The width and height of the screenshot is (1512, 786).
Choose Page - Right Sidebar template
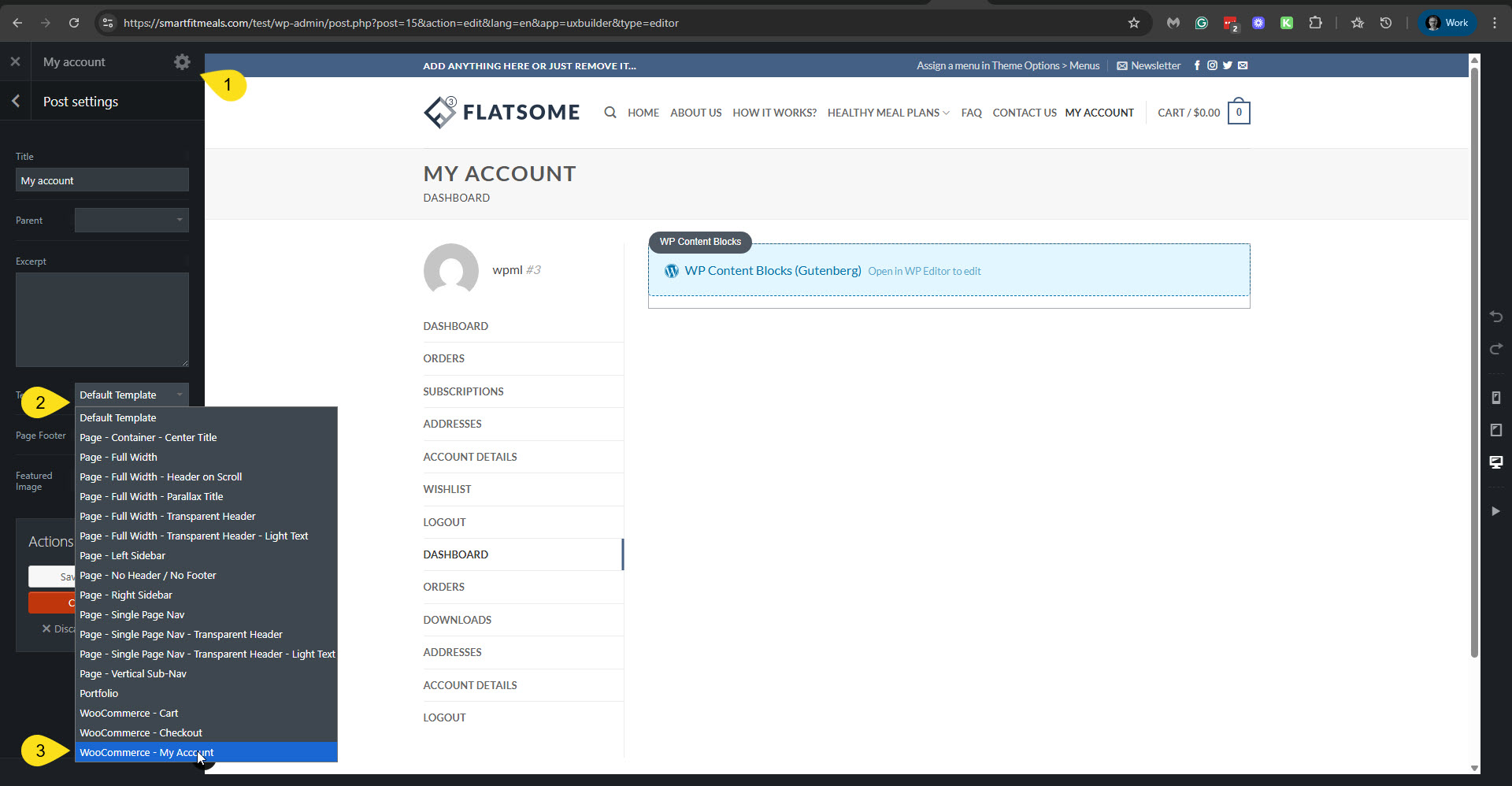pyautogui.click(x=206, y=595)
